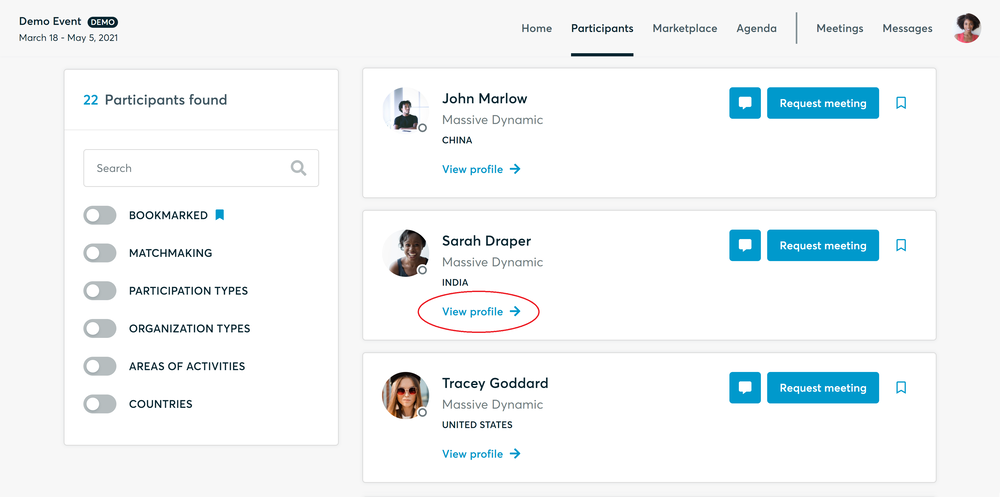Open the user avatar menu in header
The height and width of the screenshot is (497, 1000).
pyautogui.click(x=967, y=28)
